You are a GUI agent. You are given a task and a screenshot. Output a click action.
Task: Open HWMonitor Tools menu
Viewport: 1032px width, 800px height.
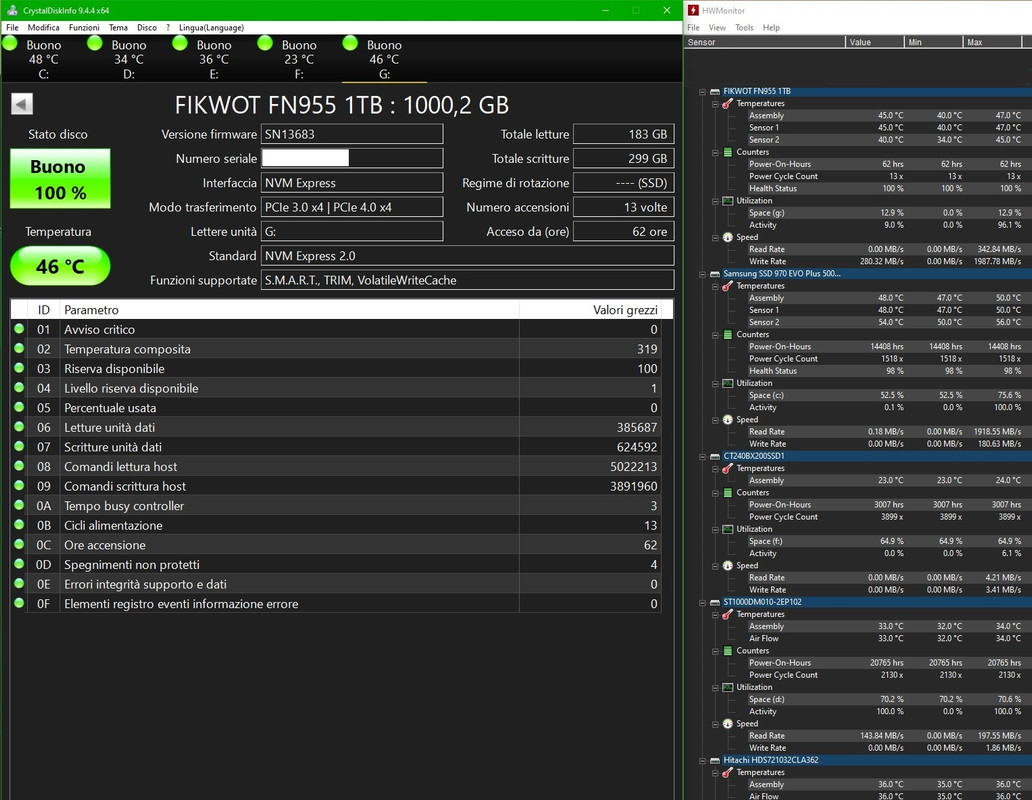[x=744, y=28]
